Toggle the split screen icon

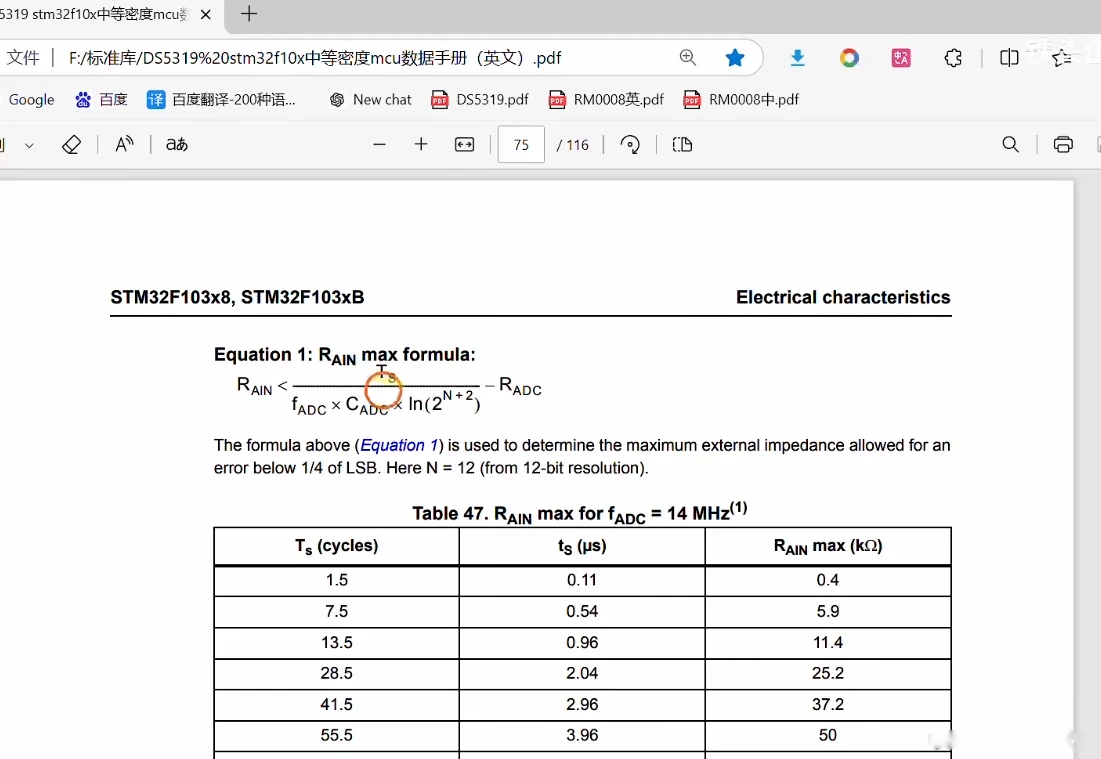point(1009,58)
